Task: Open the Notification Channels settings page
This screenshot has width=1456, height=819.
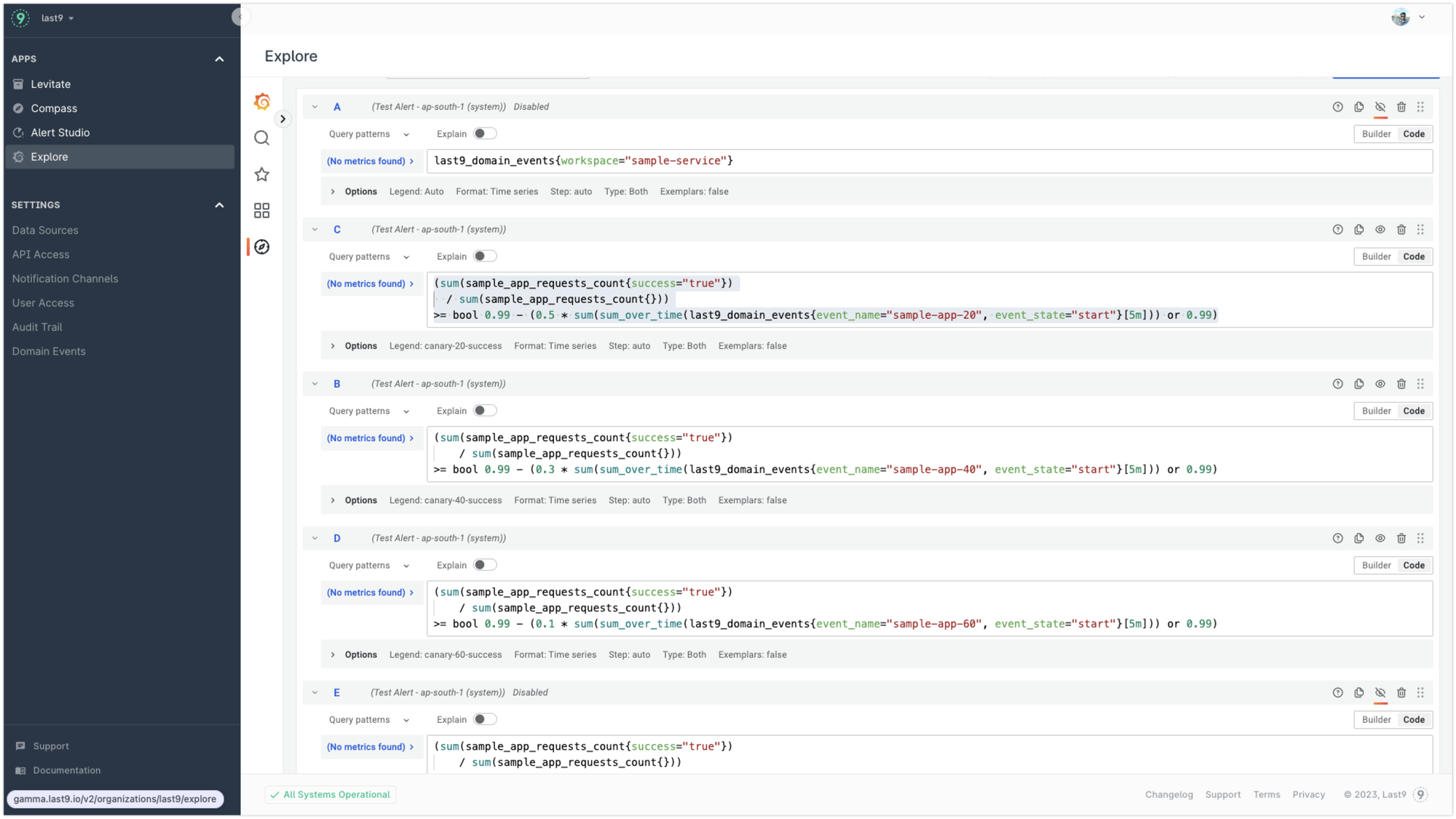Action: 65,278
